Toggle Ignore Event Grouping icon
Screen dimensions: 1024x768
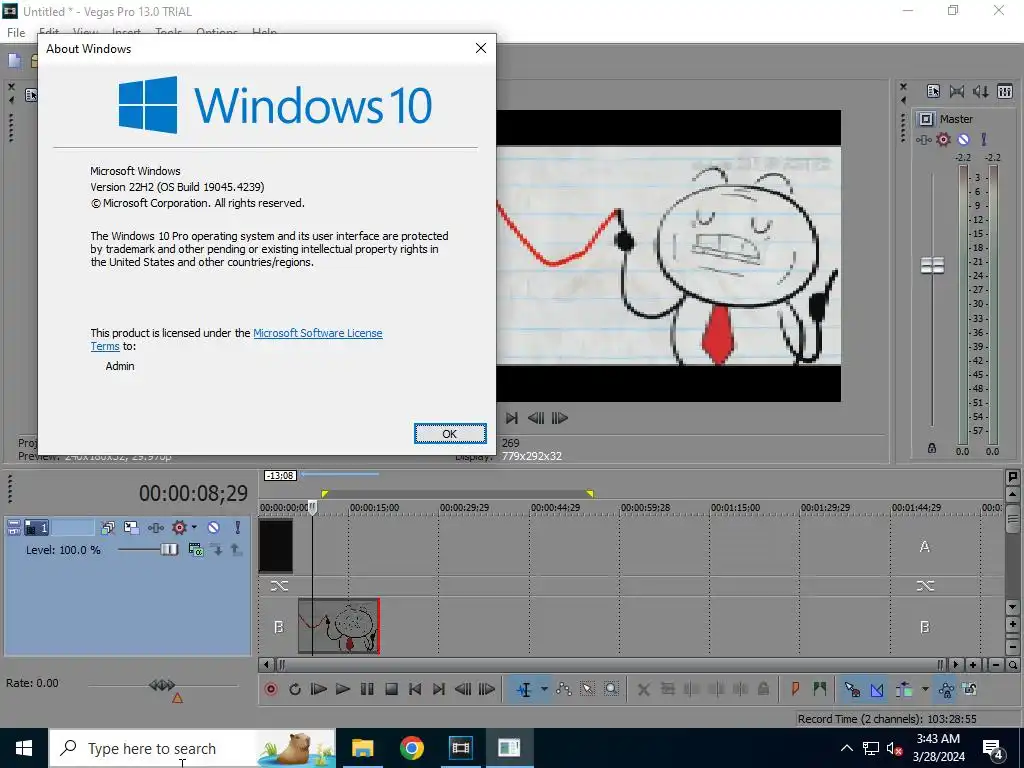click(970, 689)
